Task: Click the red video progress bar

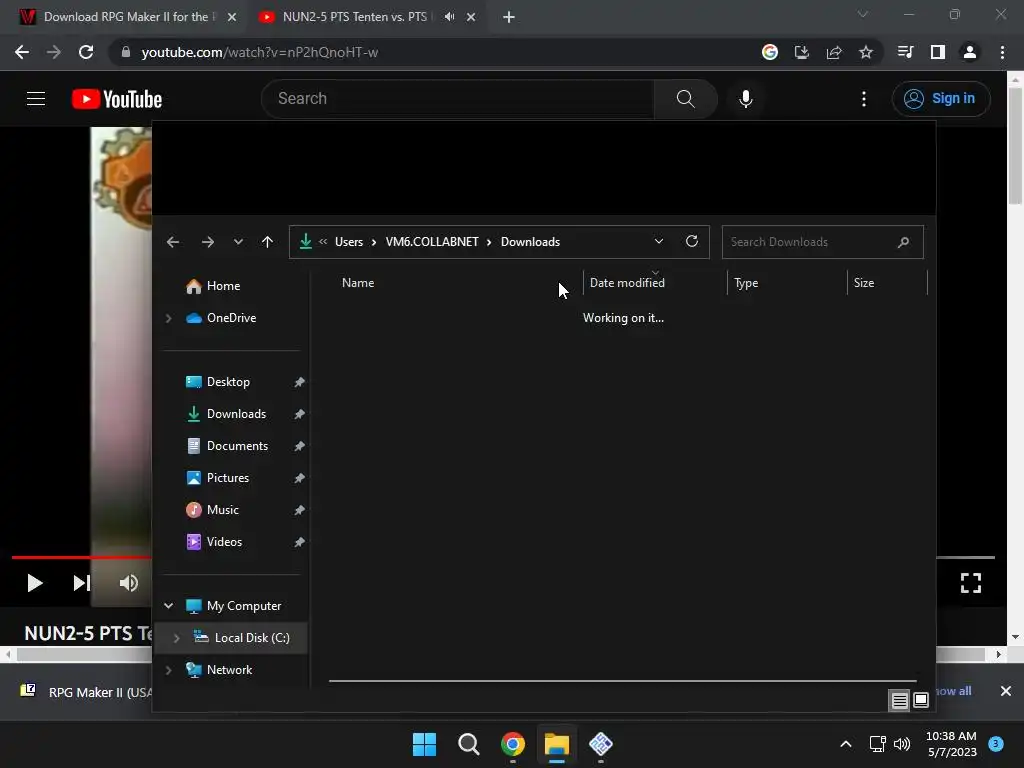Action: [x=82, y=557]
